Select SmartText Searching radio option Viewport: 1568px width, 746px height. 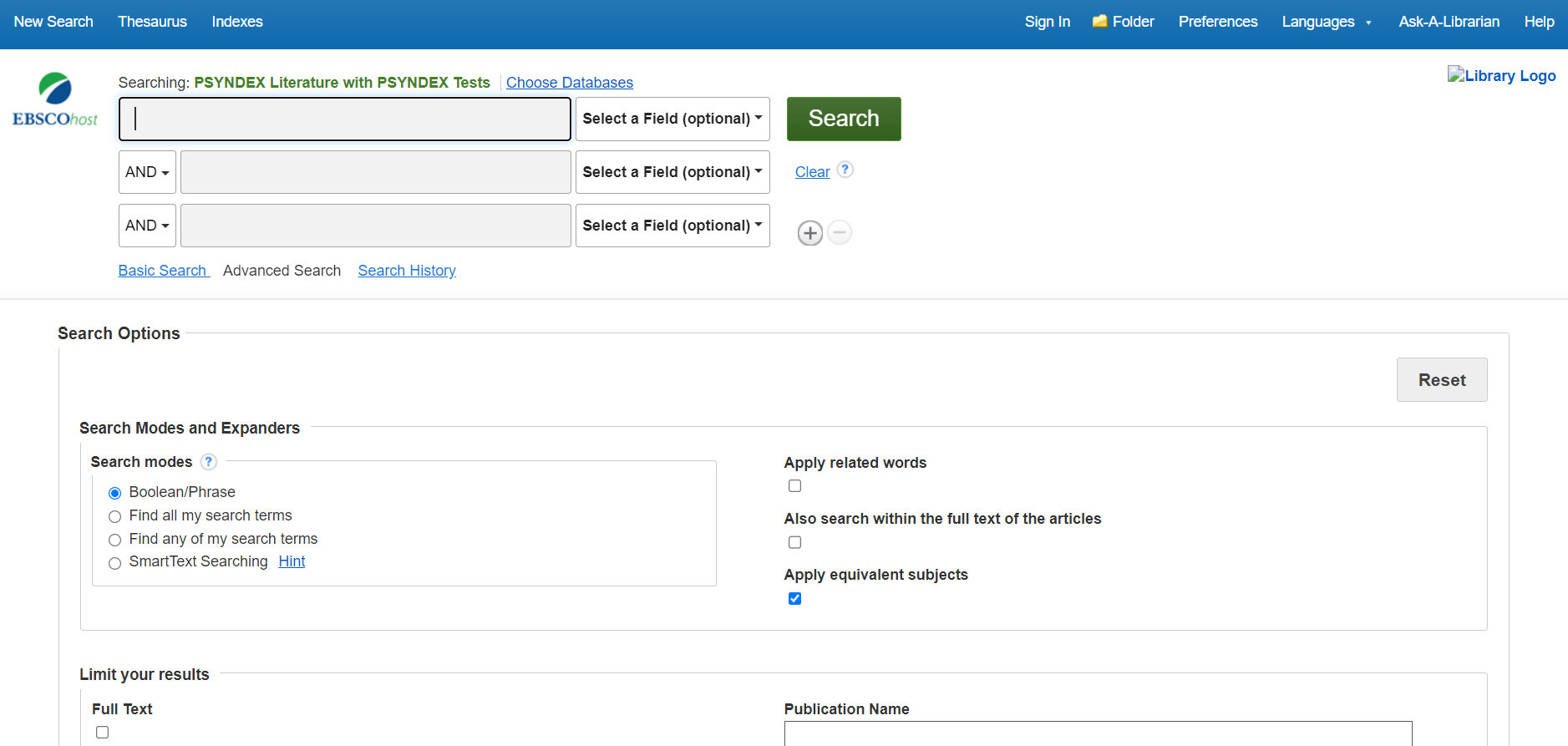coord(115,563)
